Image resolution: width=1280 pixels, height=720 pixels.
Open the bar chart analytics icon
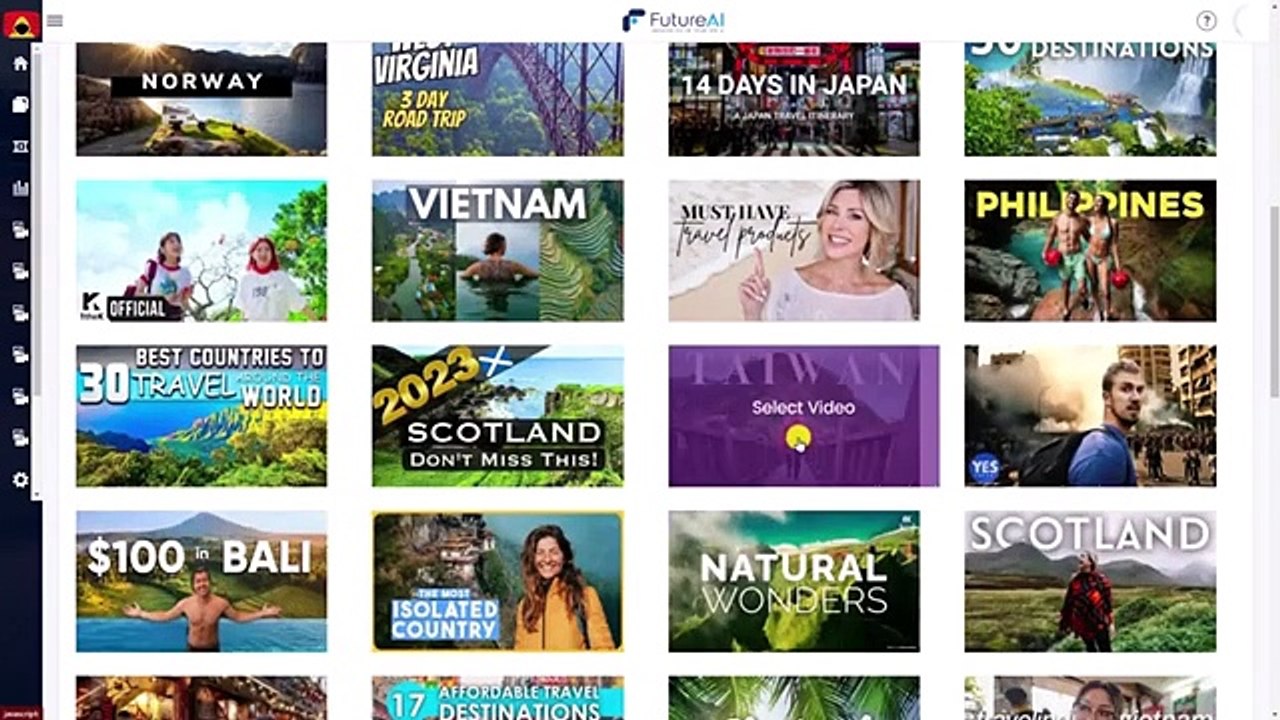click(20, 188)
